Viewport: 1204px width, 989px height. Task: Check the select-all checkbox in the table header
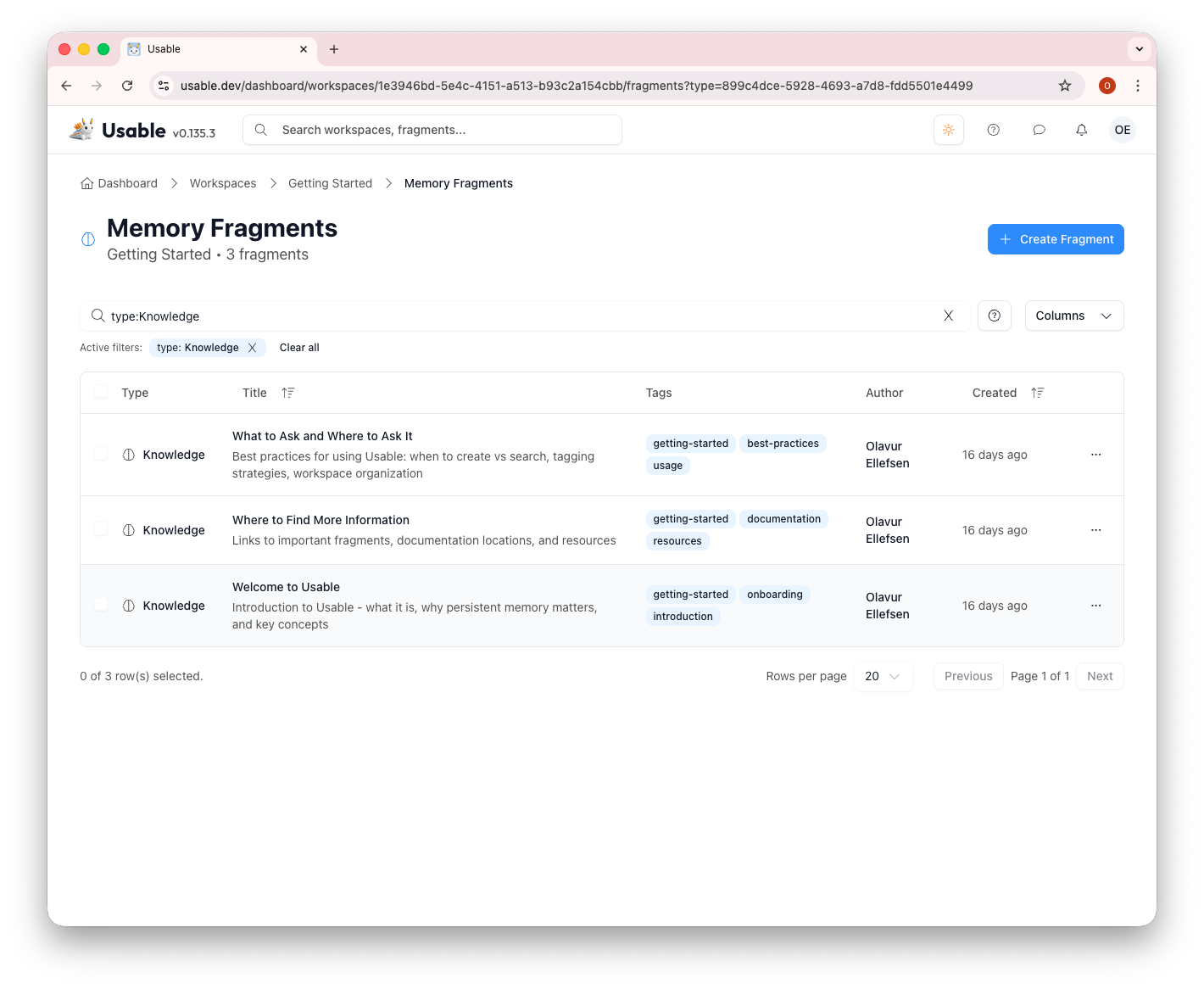pos(101,391)
